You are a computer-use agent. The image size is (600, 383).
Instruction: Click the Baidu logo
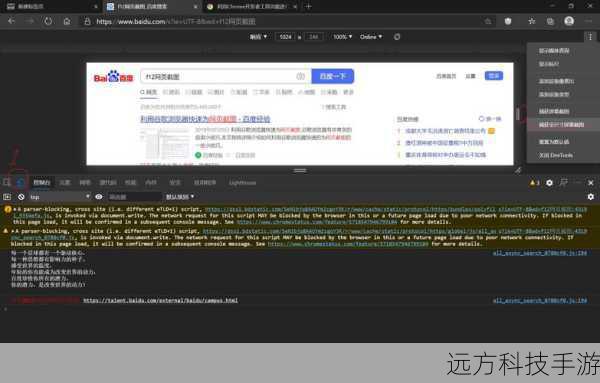[114, 76]
